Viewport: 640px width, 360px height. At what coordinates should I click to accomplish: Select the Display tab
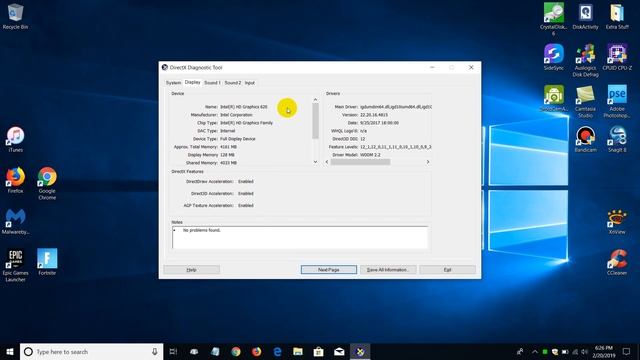[x=192, y=82]
